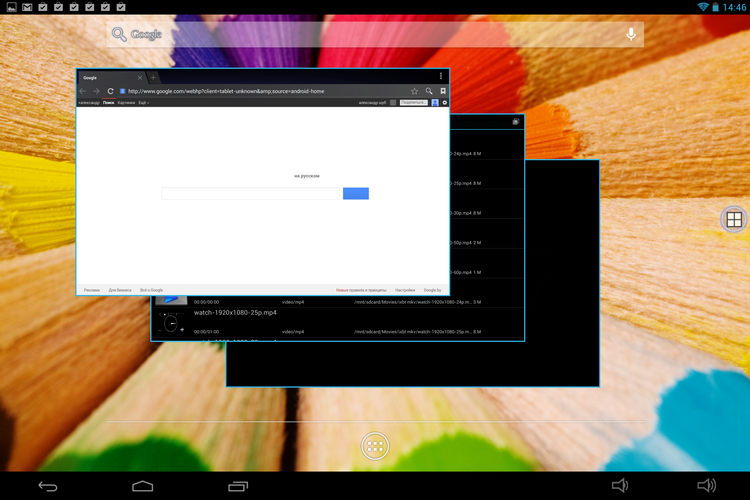Open the multi-window grid icon at right edge
The image size is (750, 500).
click(734, 220)
